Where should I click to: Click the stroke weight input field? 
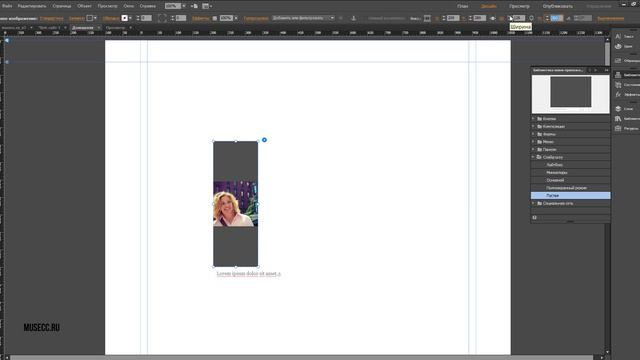(146, 18)
